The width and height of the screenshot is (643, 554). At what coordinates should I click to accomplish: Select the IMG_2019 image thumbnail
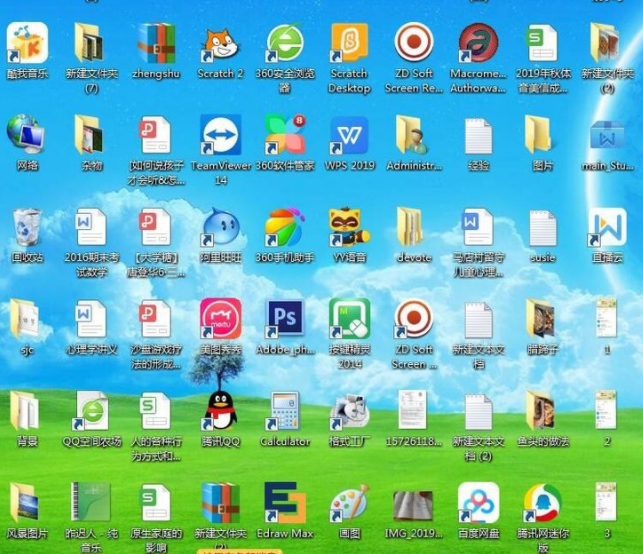point(413,503)
